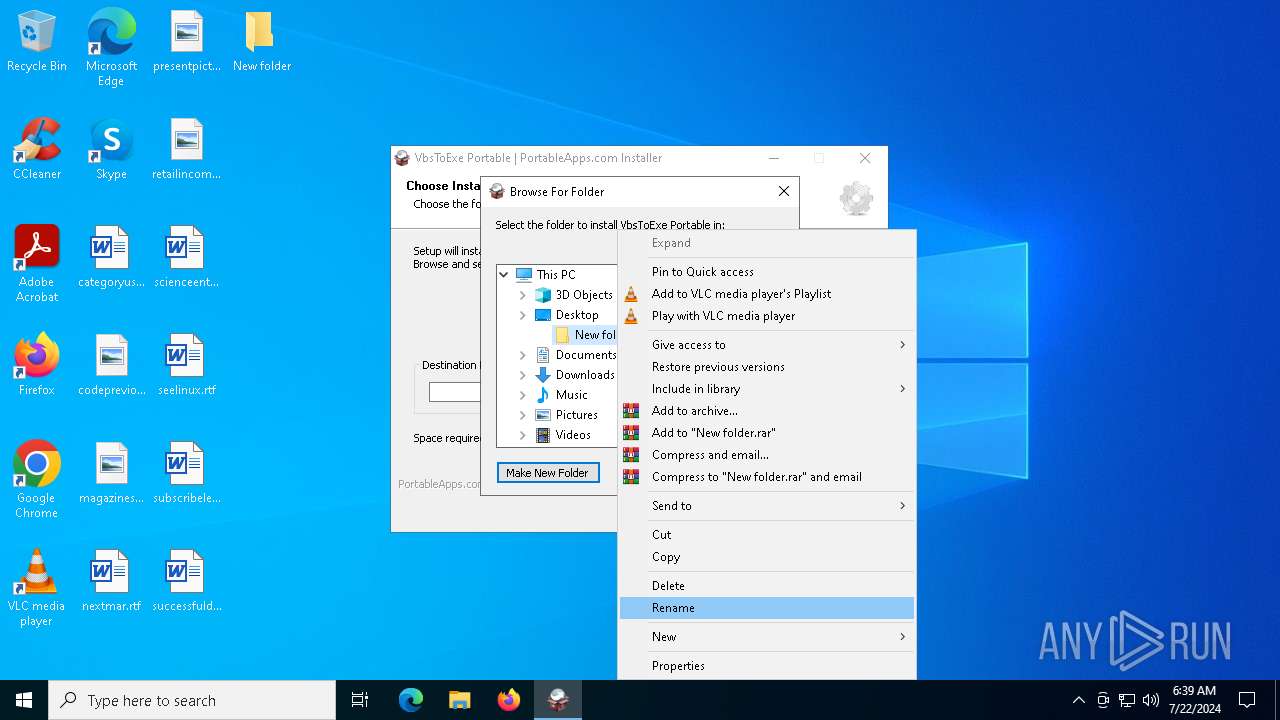
Task: Choose Compress and email option
Action: [767, 455]
